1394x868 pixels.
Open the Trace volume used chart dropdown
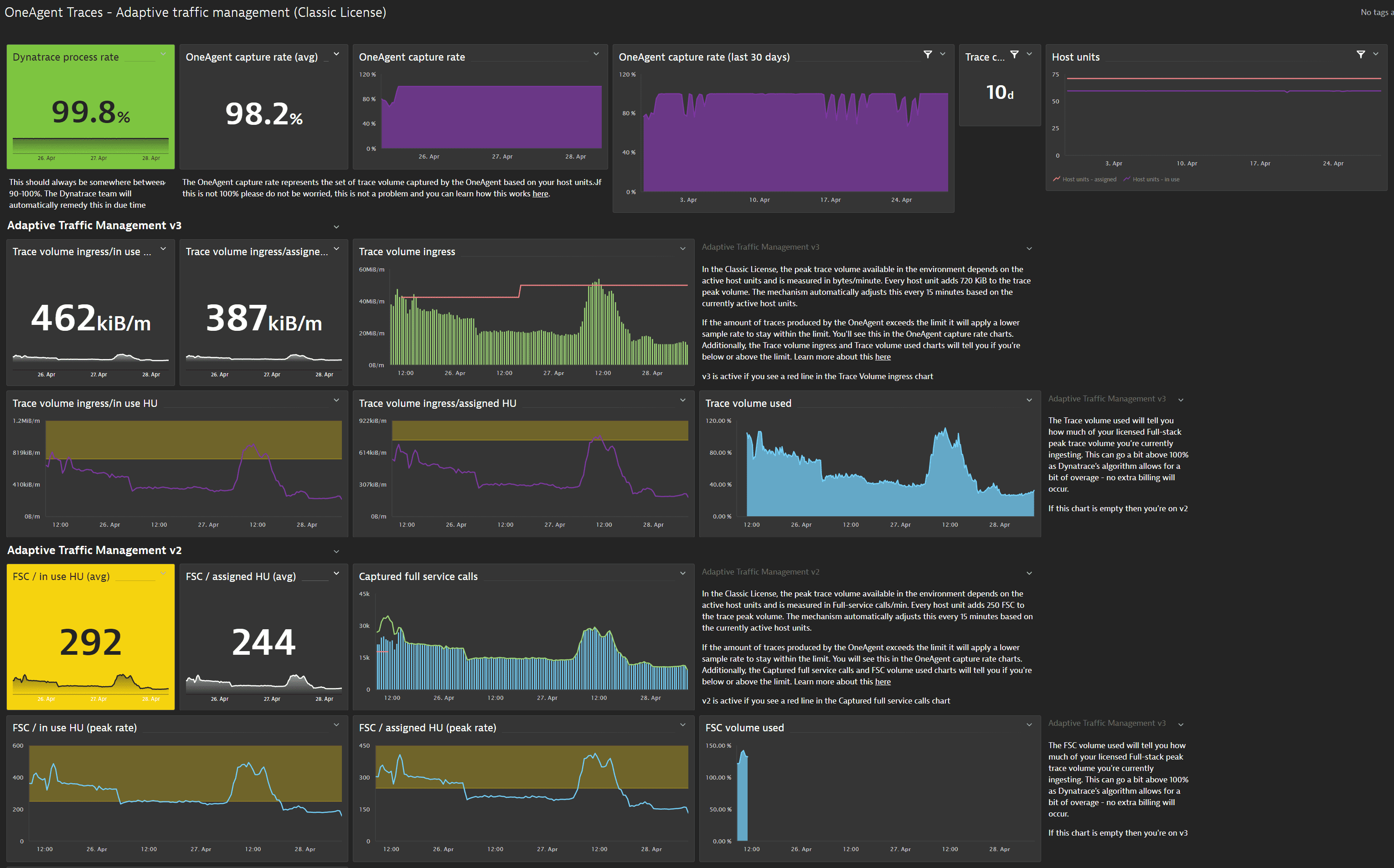click(x=1029, y=400)
